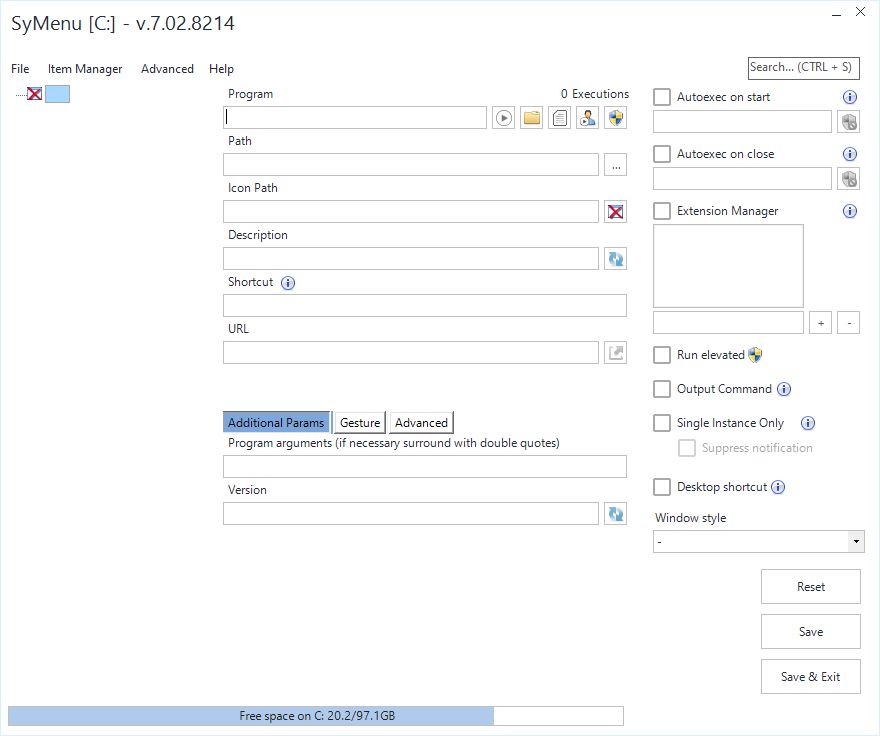
Task: Click the Reset button
Action: tap(810, 587)
